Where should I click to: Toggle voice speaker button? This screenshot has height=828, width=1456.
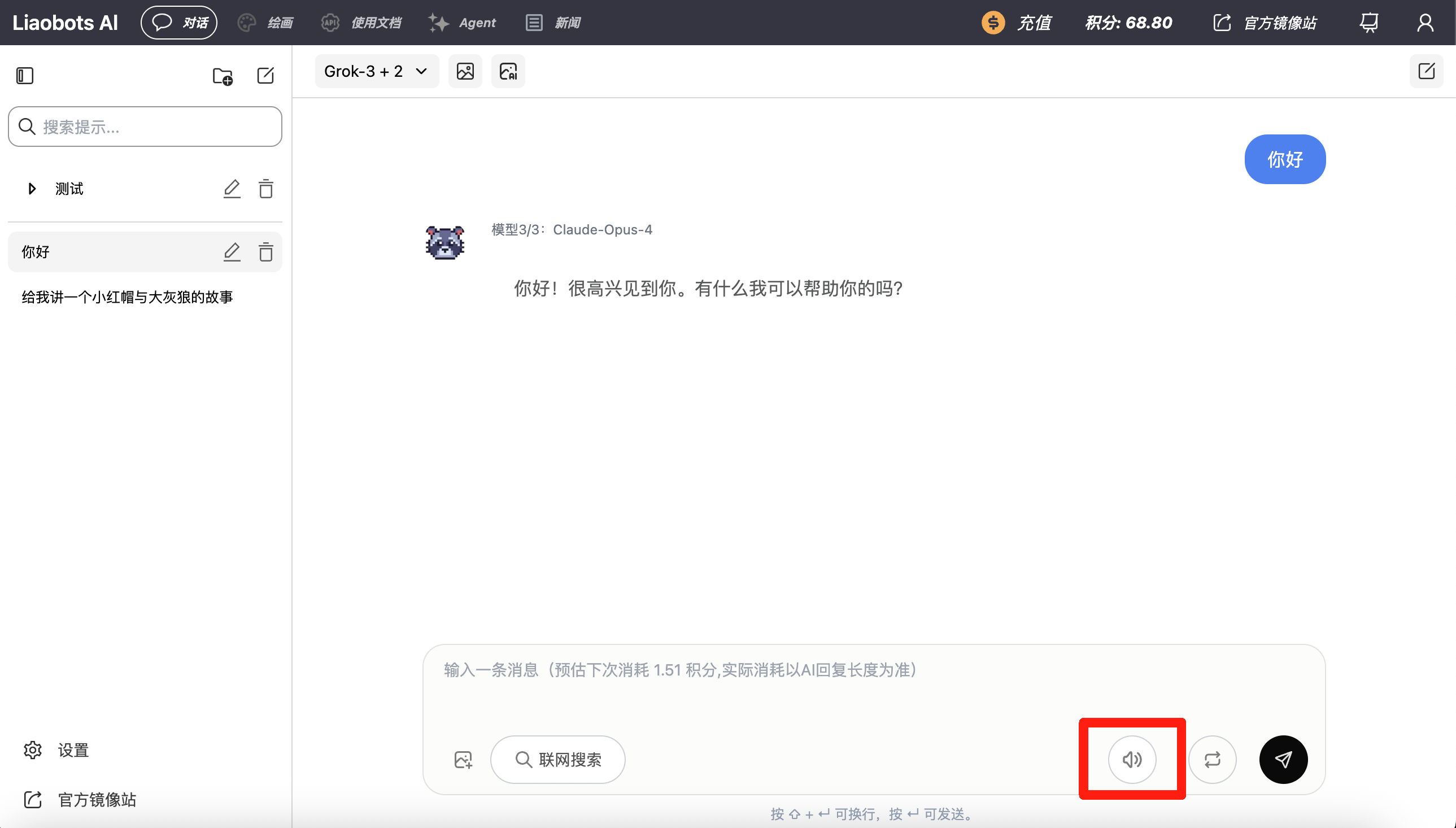[1132, 760]
